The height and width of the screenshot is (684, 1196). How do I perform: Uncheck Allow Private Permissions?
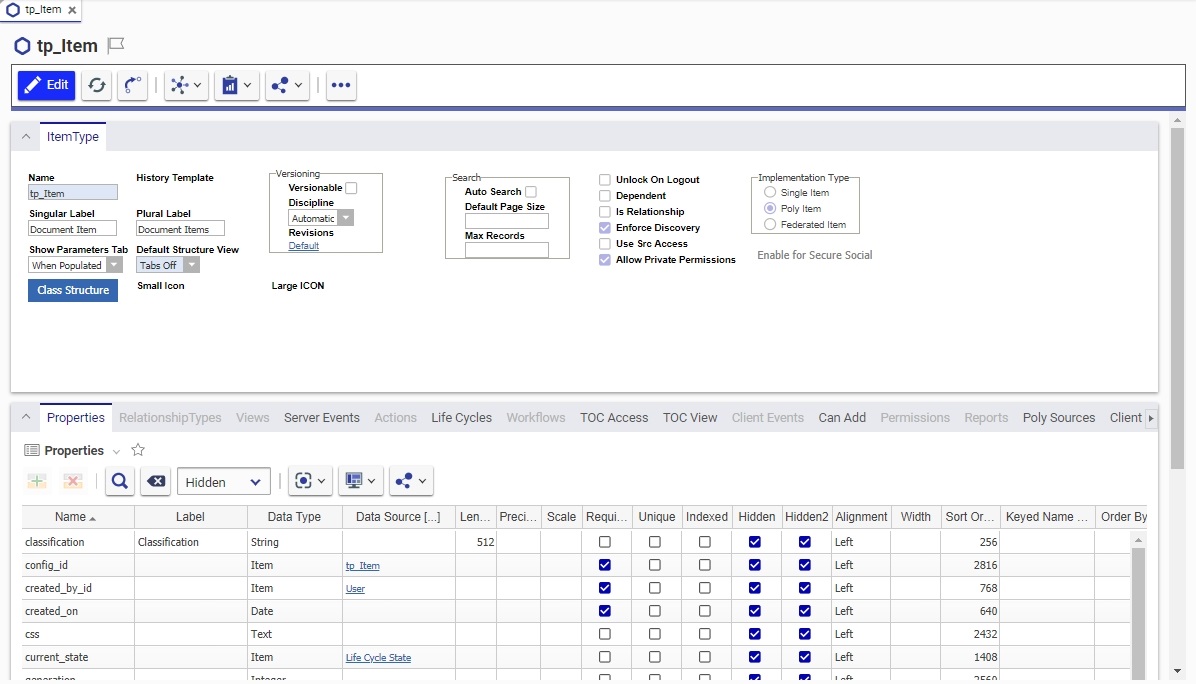click(x=605, y=259)
